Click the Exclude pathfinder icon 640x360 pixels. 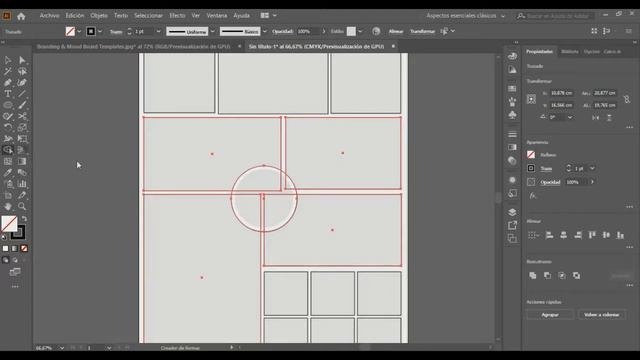click(x=576, y=276)
